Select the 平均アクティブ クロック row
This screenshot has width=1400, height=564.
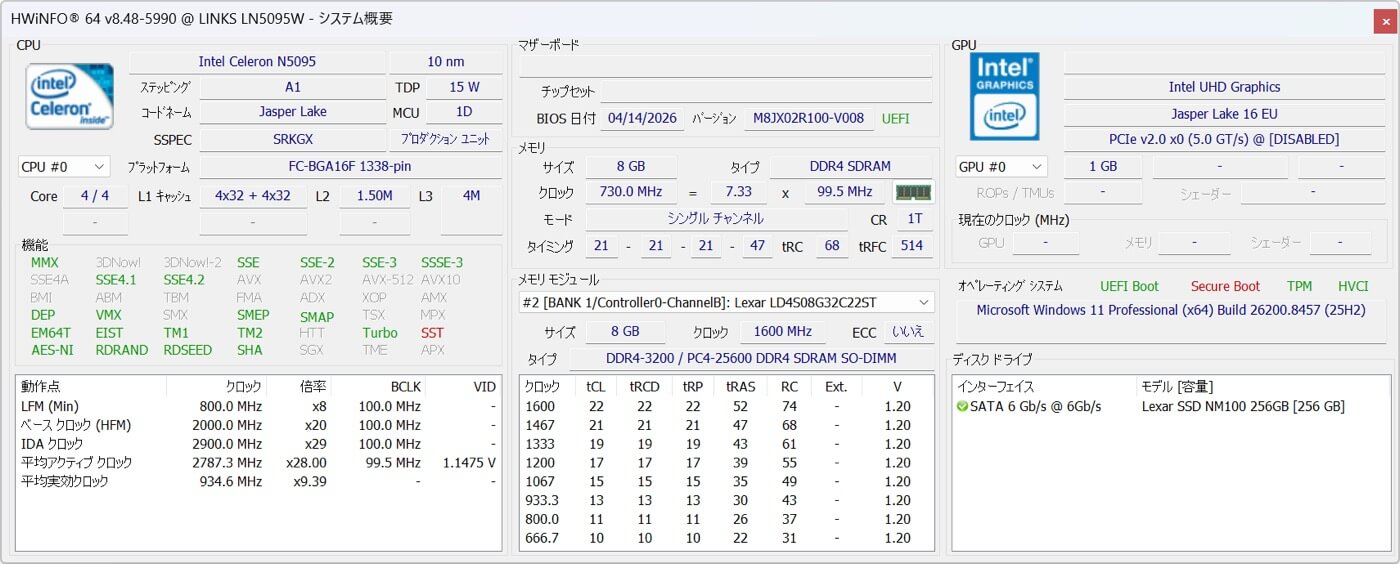259,463
